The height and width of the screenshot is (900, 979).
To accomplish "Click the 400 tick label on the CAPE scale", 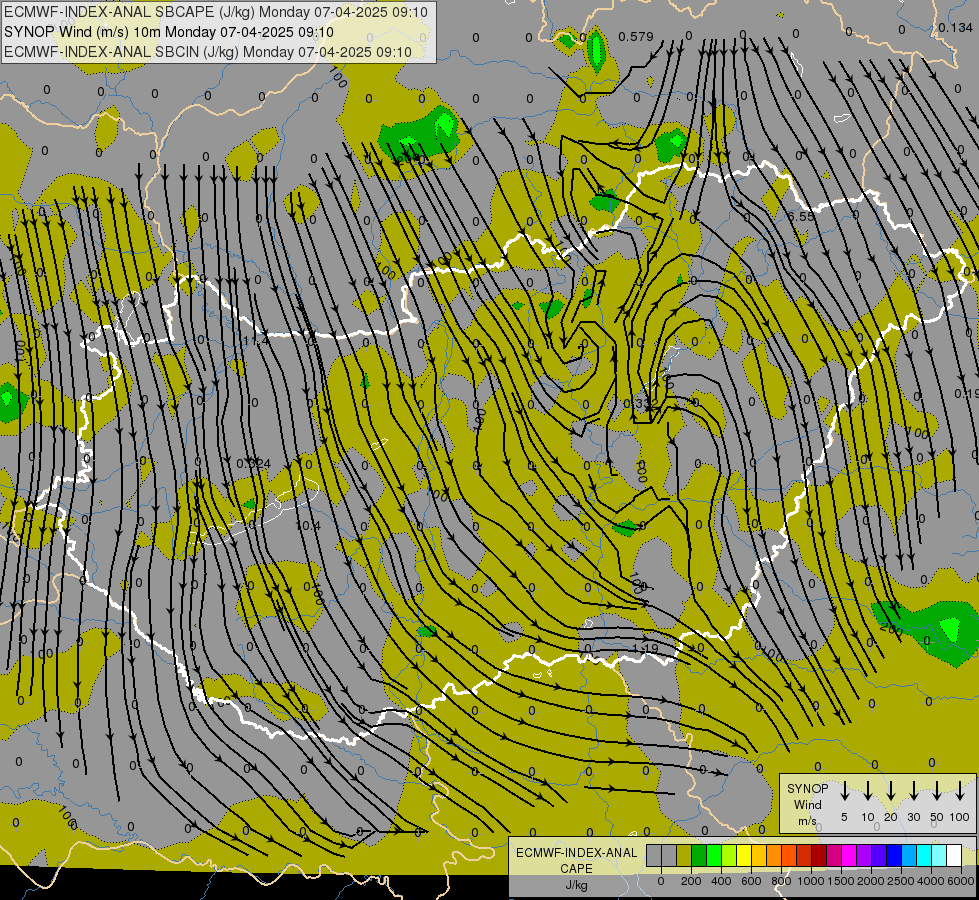I will 721,881.
